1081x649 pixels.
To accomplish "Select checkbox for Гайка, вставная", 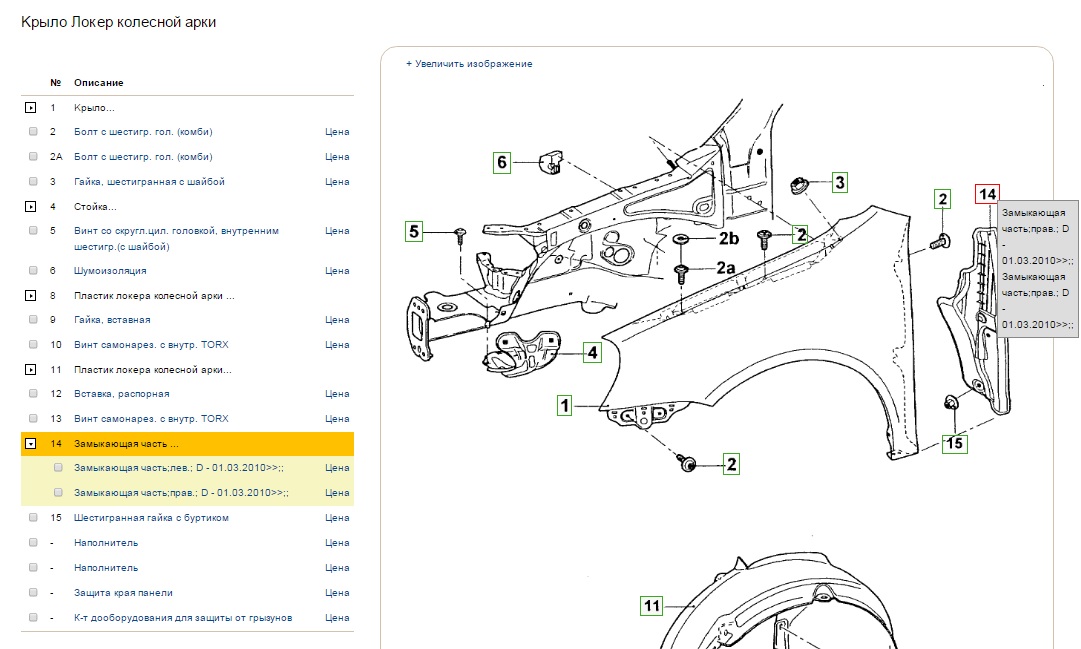I will pos(33,319).
